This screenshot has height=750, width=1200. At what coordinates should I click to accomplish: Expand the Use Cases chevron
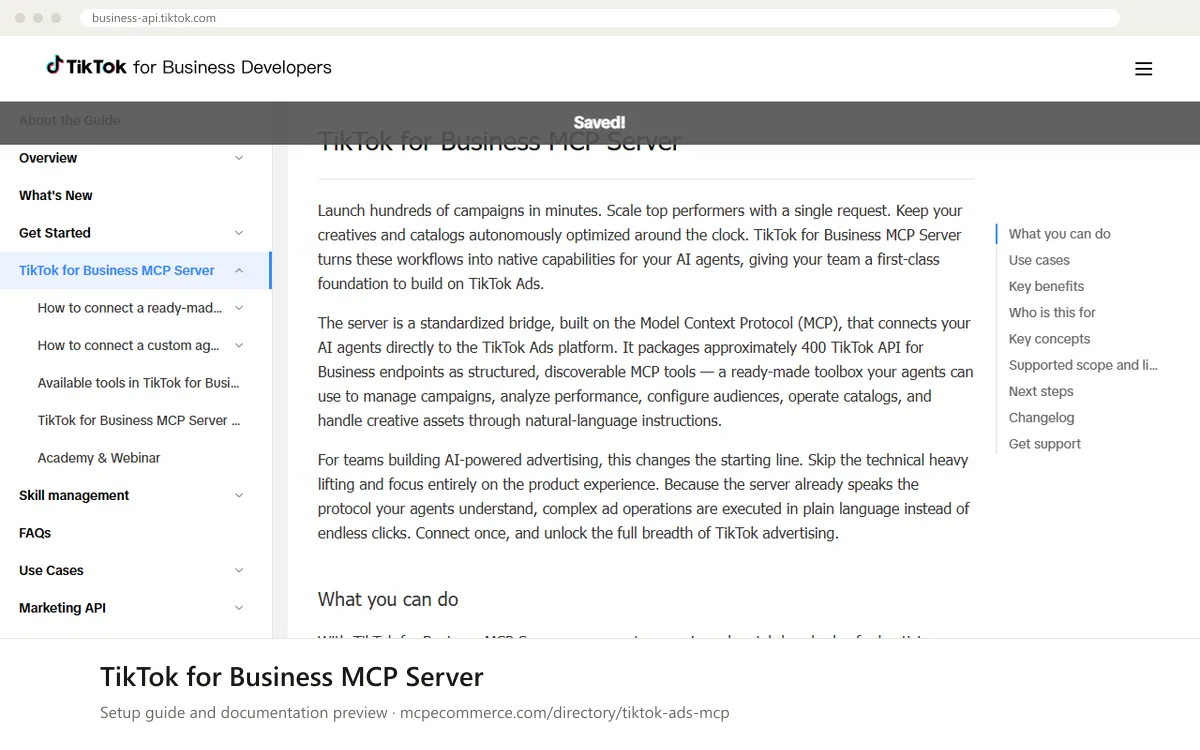239,570
